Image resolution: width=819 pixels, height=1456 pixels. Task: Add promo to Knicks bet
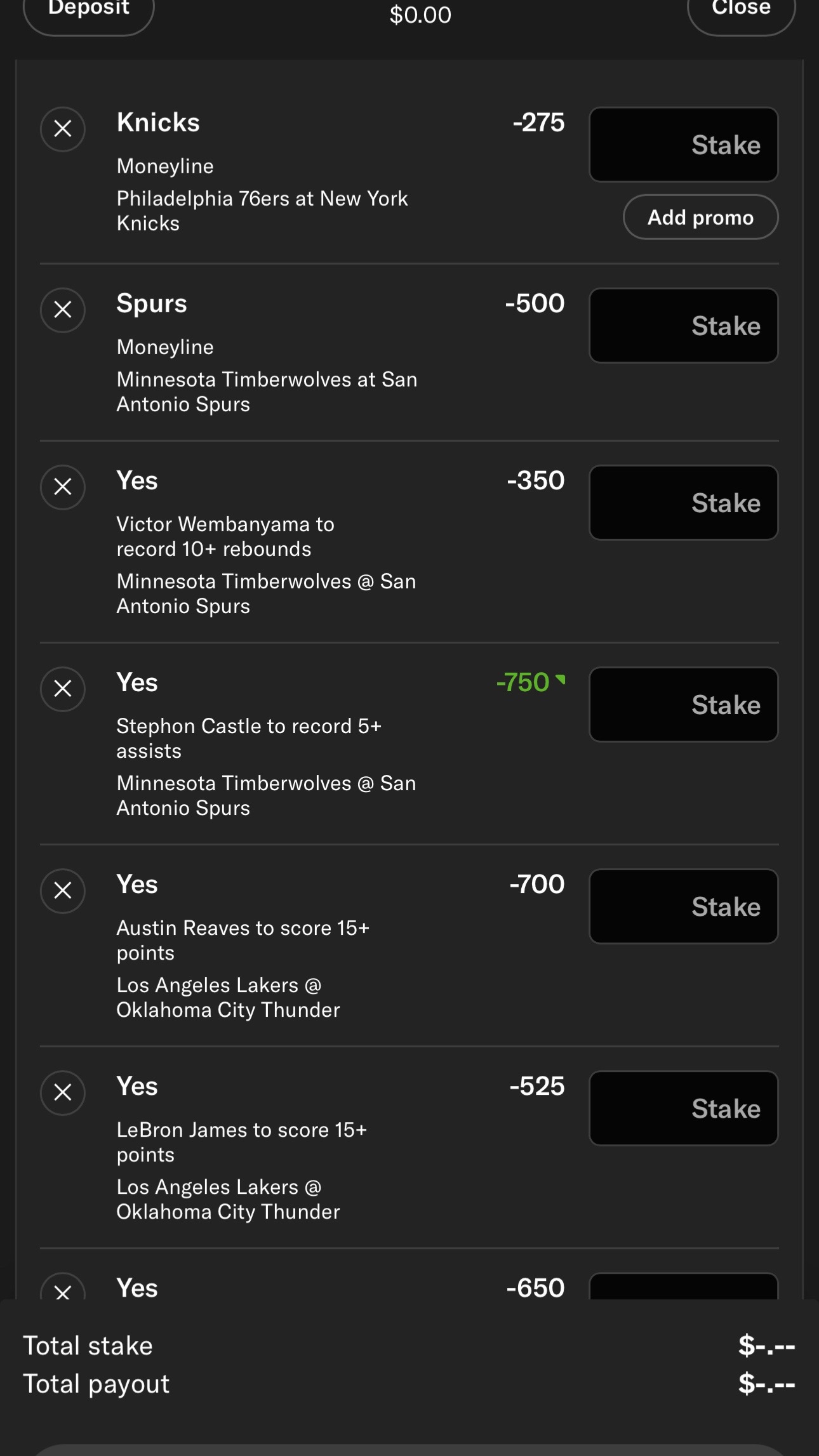coord(700,217)
